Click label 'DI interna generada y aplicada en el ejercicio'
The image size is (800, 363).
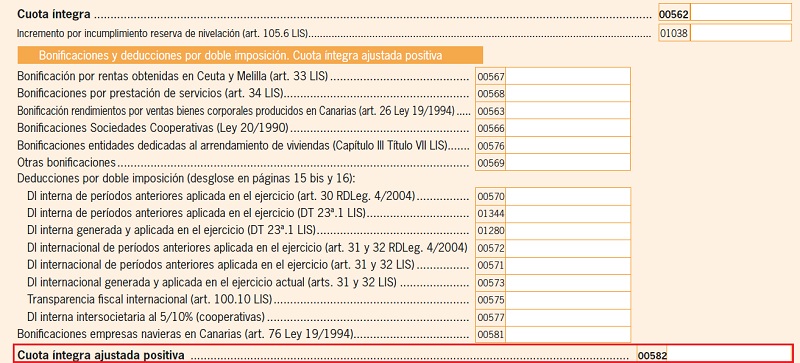(136, 230)
